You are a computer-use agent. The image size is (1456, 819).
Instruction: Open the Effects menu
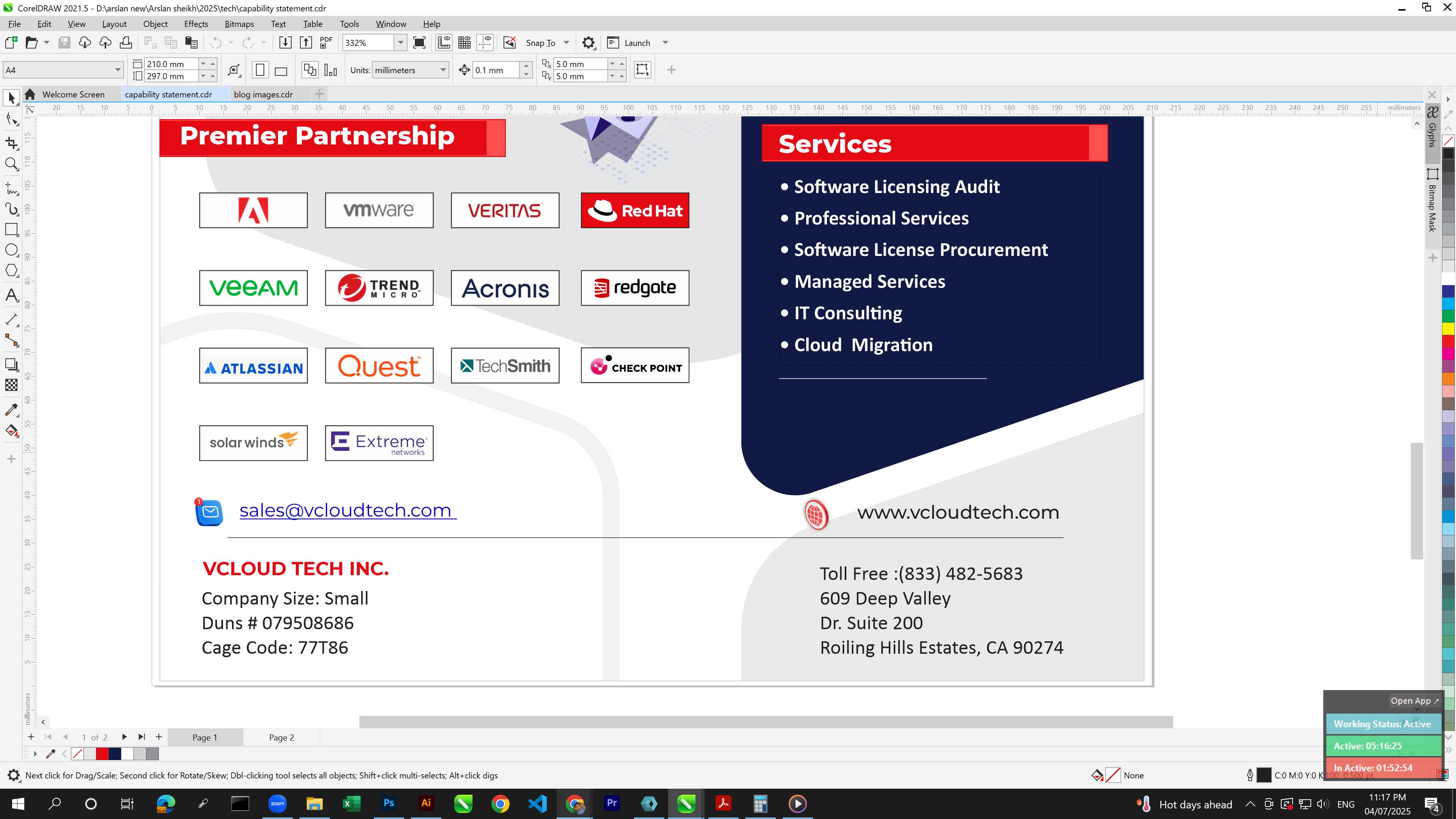click(196, 24)
